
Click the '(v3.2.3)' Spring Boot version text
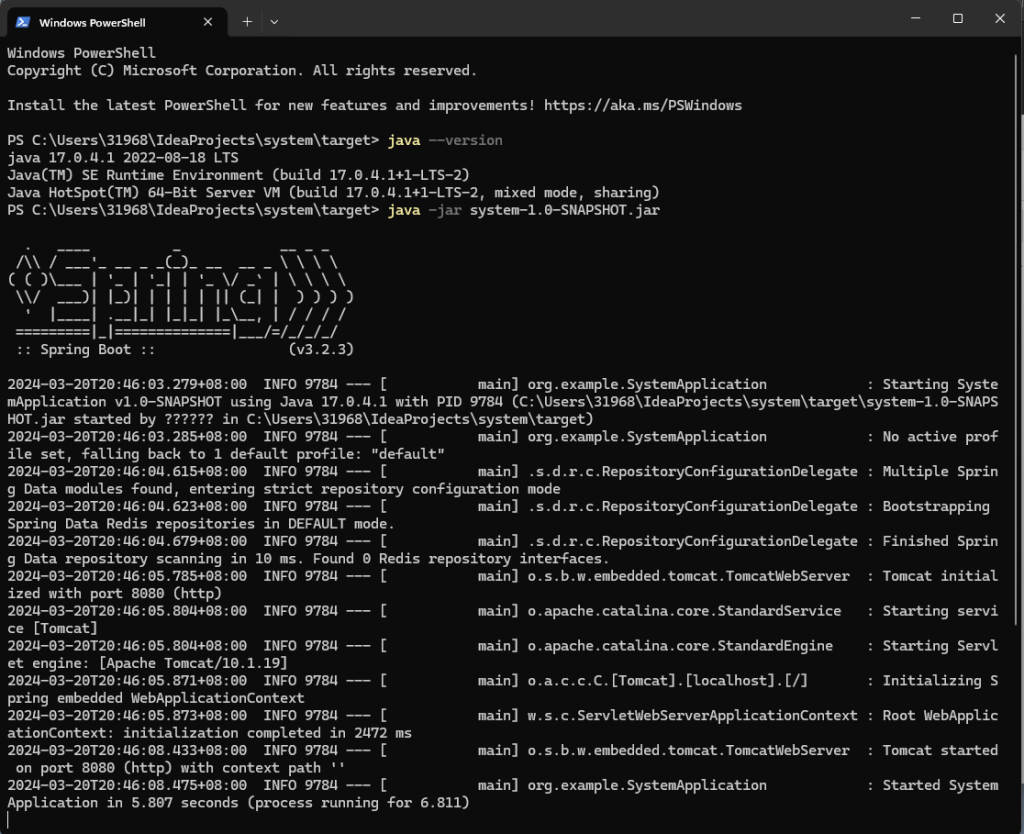point(320,350)
